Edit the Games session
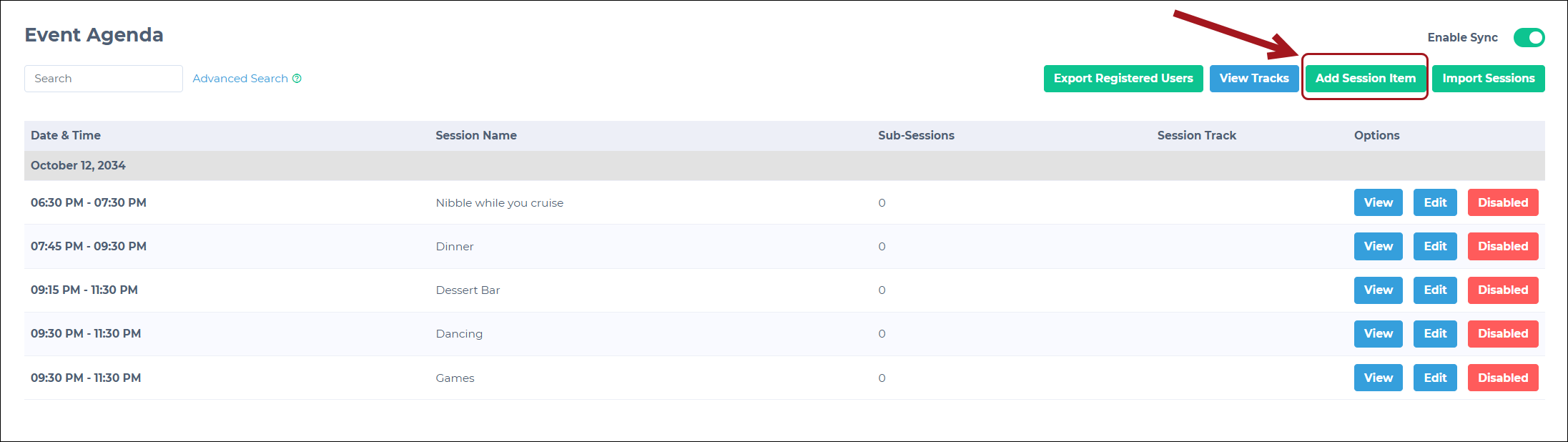This screenshot has width=1568, height=442. pyautogui.click(x=1435, y=378)
